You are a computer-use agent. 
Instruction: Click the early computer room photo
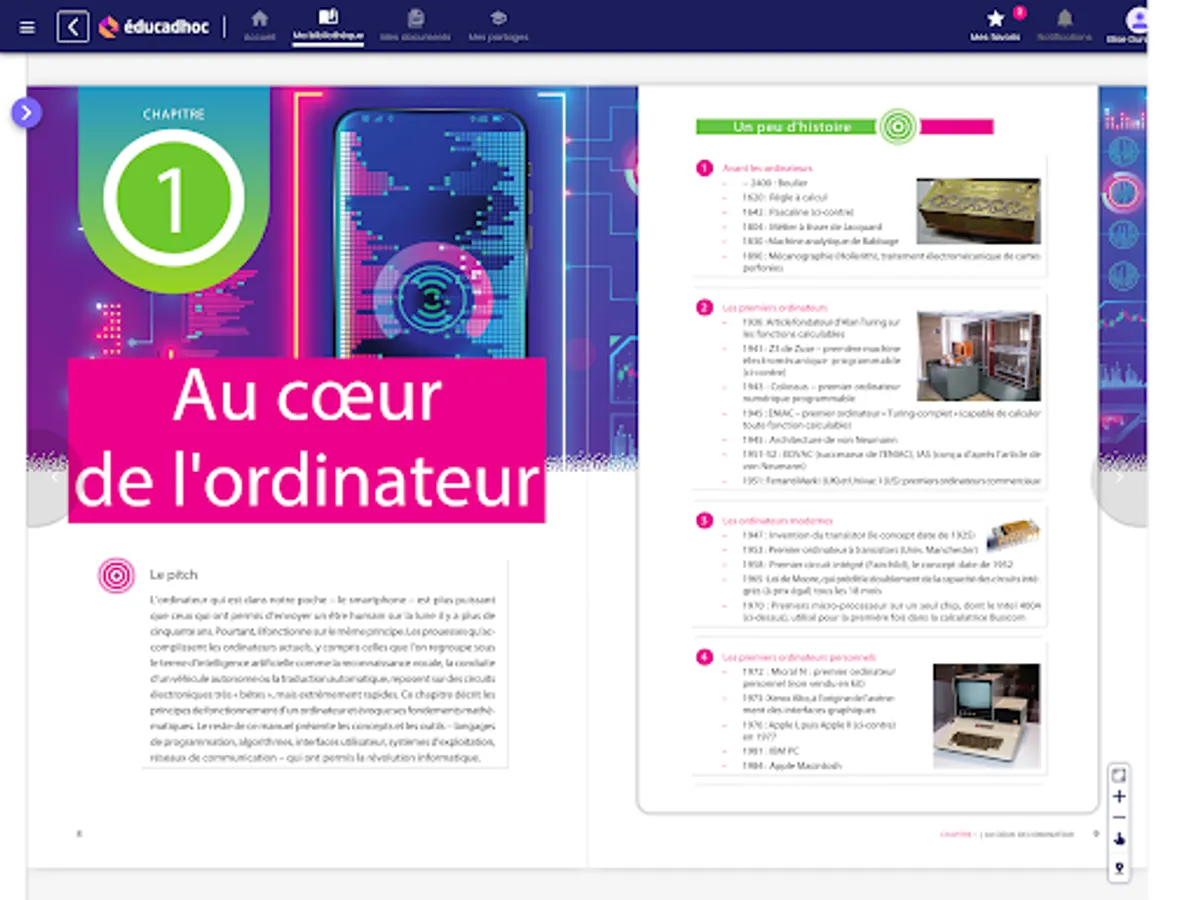[x=978, y=356]
